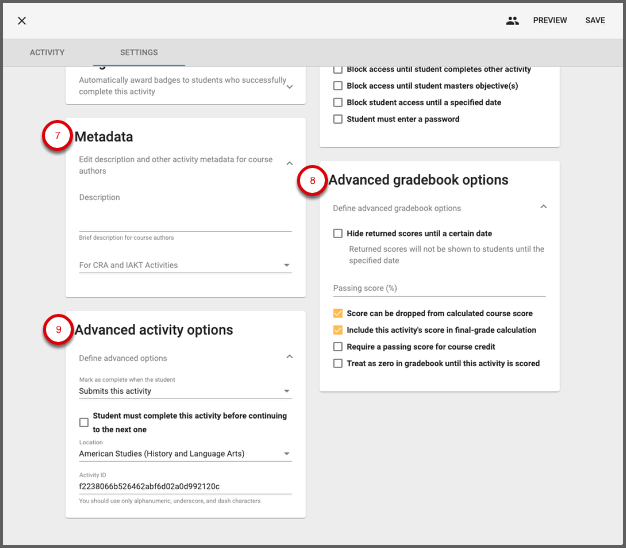Check Student must enter a password
The image size is (626, 548).
pyautogui.click(x=338, y=119)
